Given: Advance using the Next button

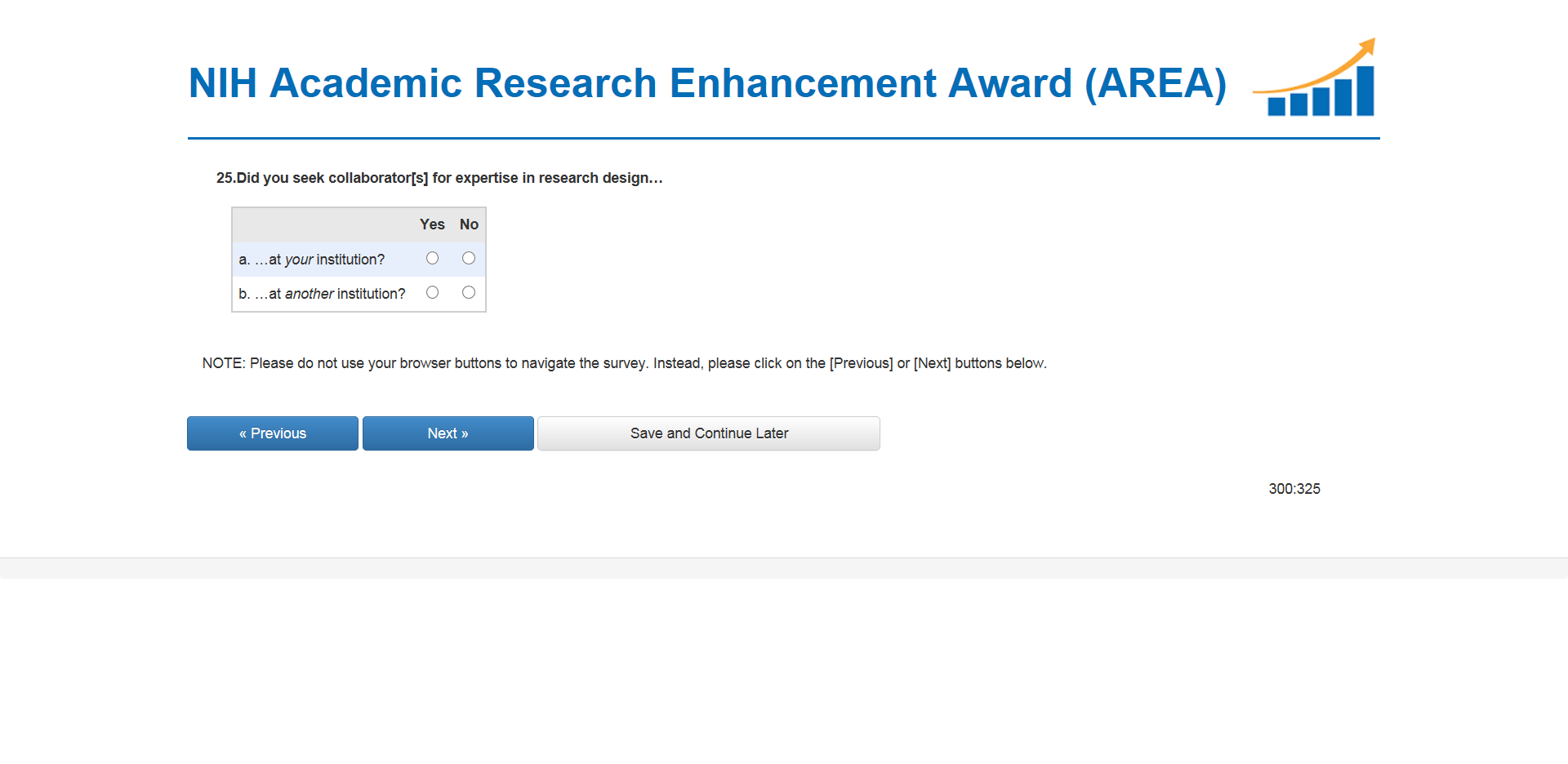Looking at the screenshot, I should pyautogui.click(x=448, y=433).
